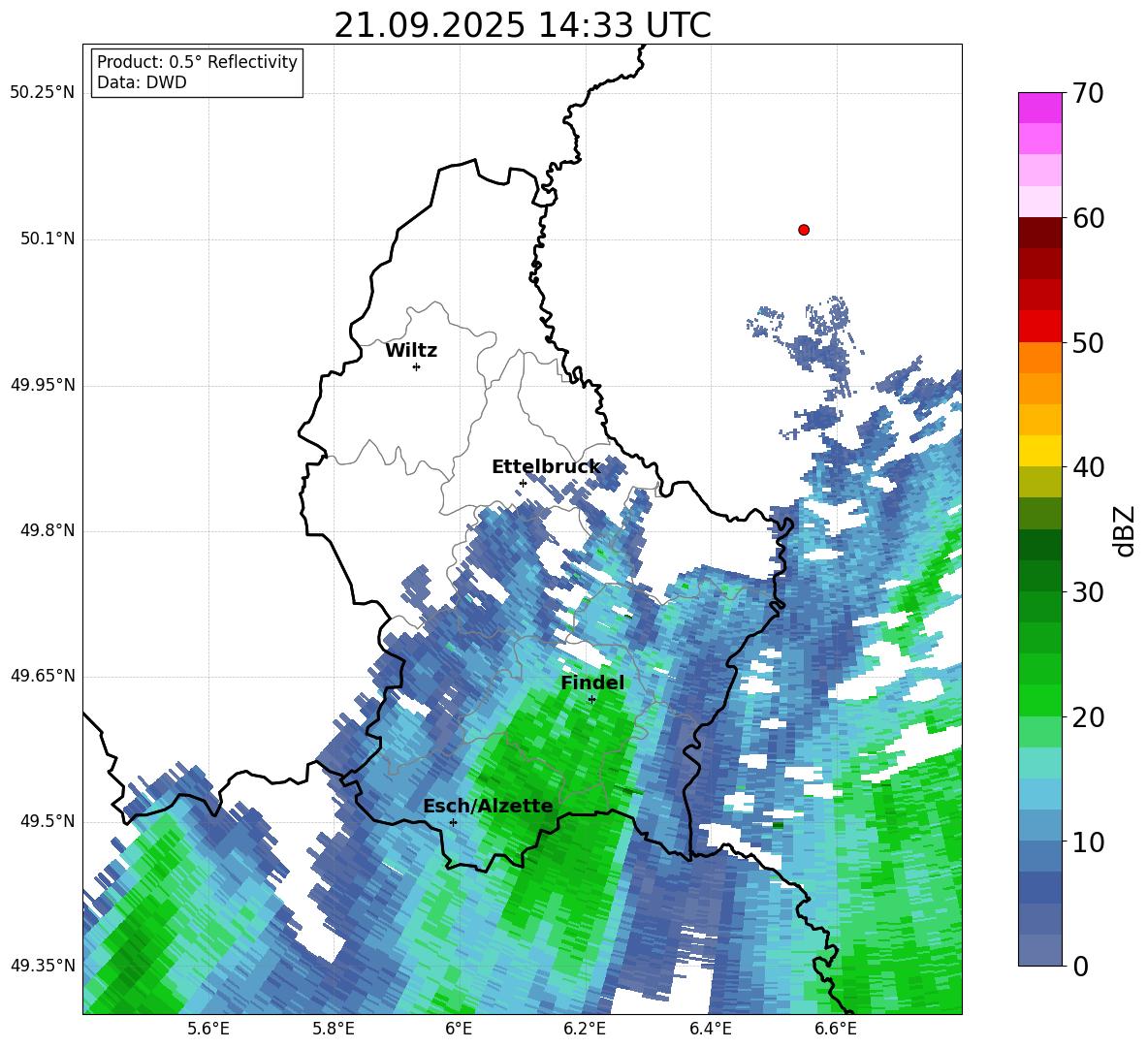Image resolution: width=1148 pixels, height=1048 pixels.
Task: Click the dBZ colorbar axis label
Action: [1126, 530]
